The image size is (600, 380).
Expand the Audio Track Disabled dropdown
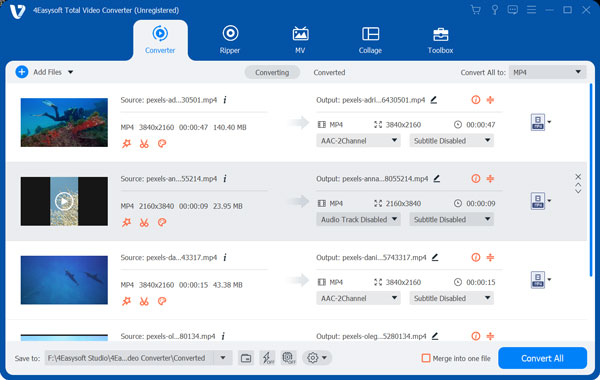[x=358, y=220]
